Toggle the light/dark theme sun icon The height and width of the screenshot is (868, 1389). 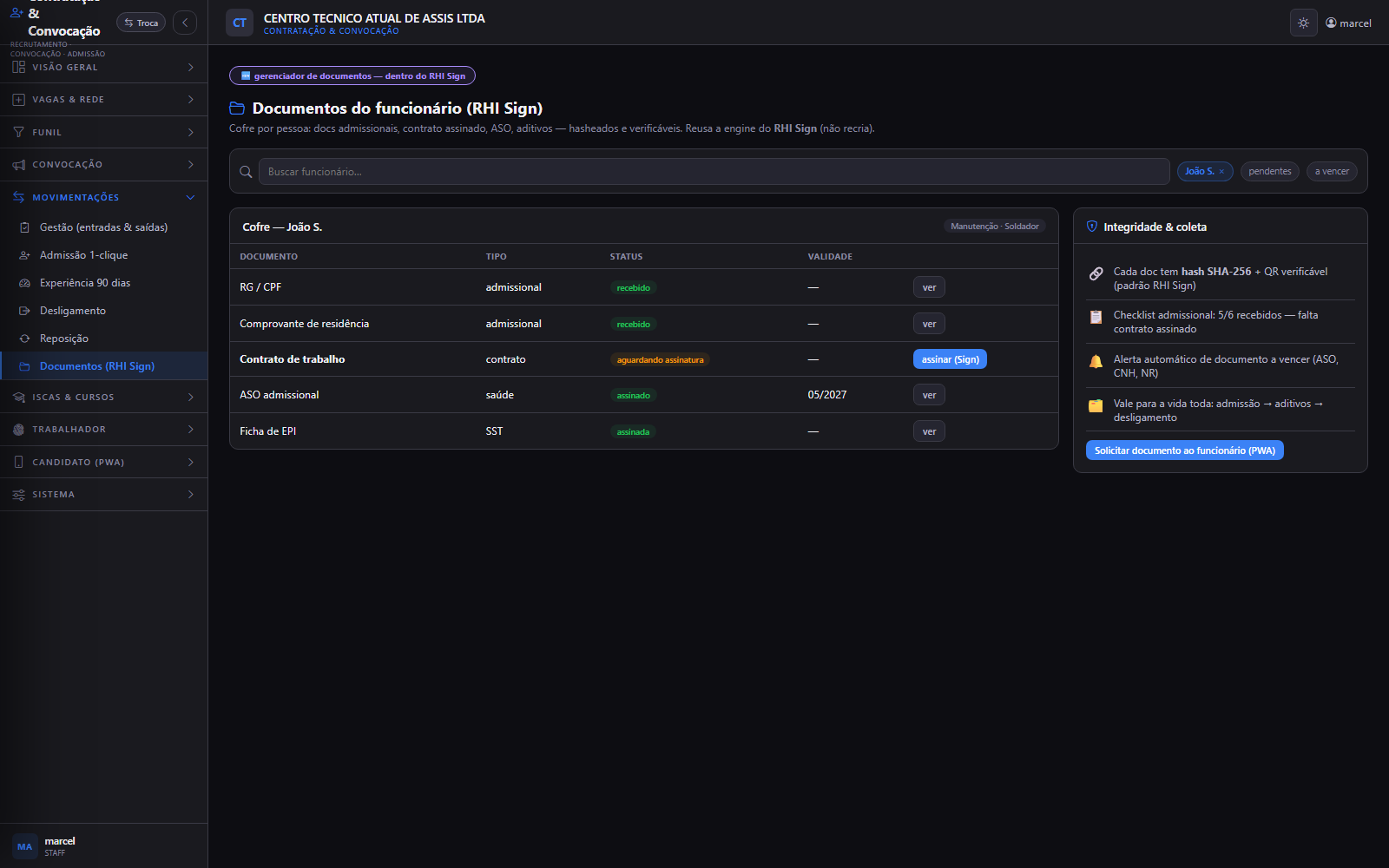[x=1303, y=23]
